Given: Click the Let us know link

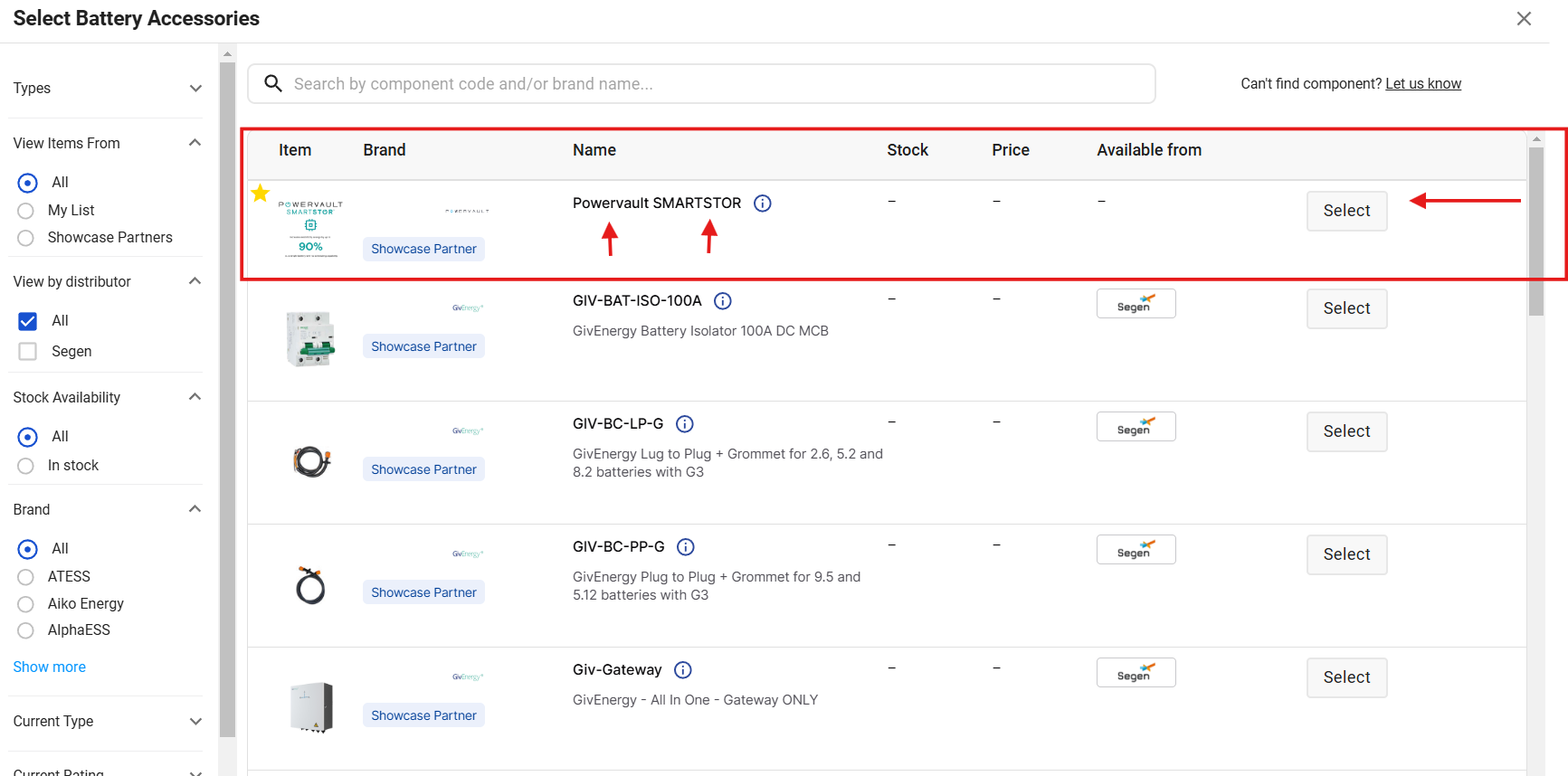Looking at the screenshot, I should 1423,83.
